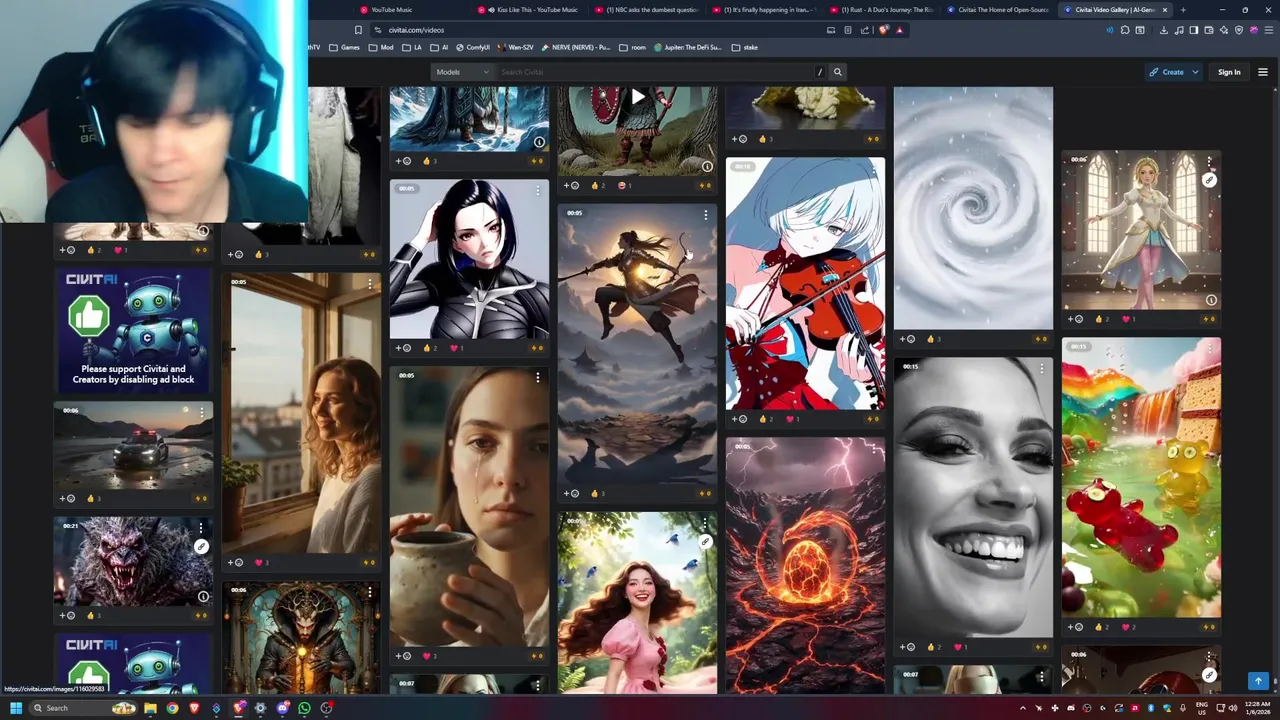Open three-dot menu on black-haired anime woman

(537, 190)
